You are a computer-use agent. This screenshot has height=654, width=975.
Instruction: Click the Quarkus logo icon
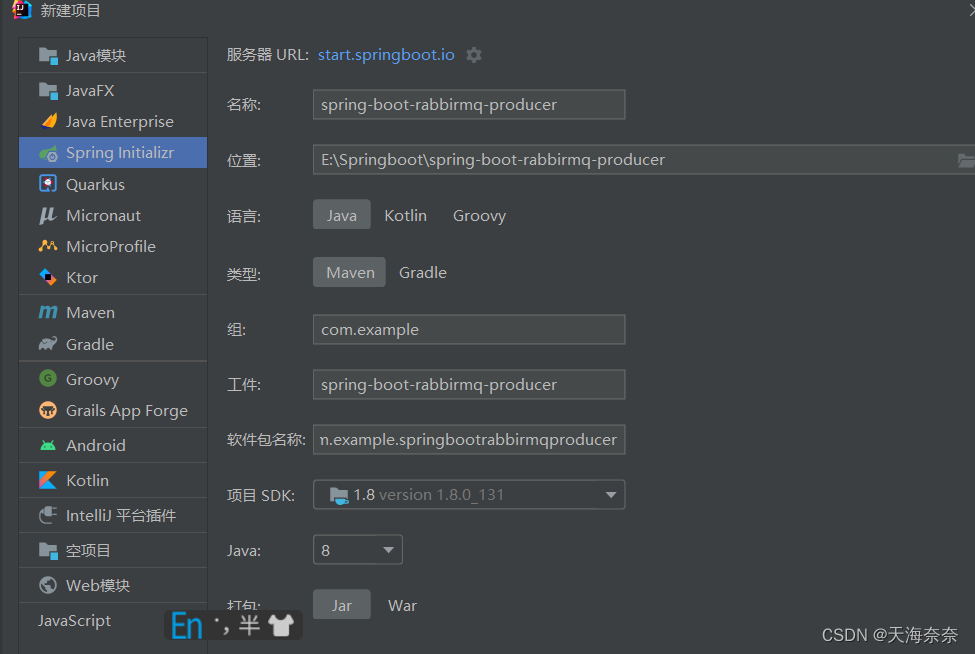pyautogui.click(x=48, y=184)
